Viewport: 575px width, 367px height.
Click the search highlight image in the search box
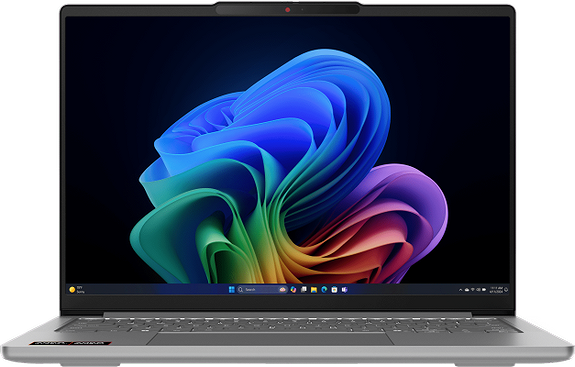(282, 290)
